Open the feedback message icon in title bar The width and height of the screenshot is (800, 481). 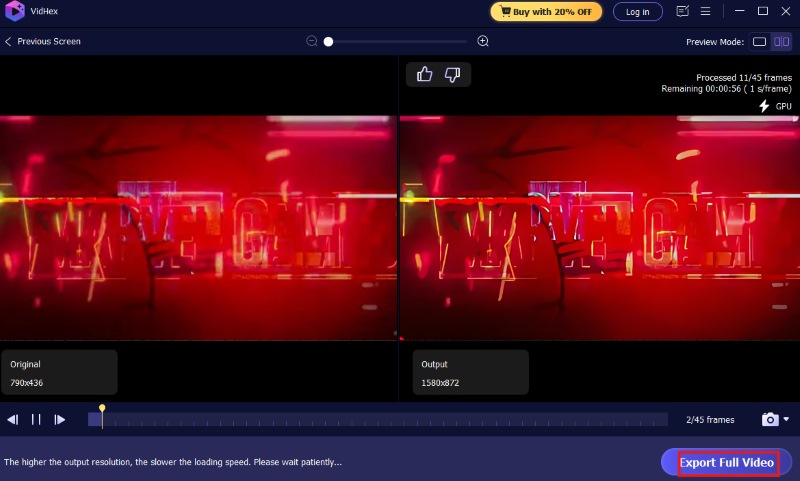click(683, 12)
